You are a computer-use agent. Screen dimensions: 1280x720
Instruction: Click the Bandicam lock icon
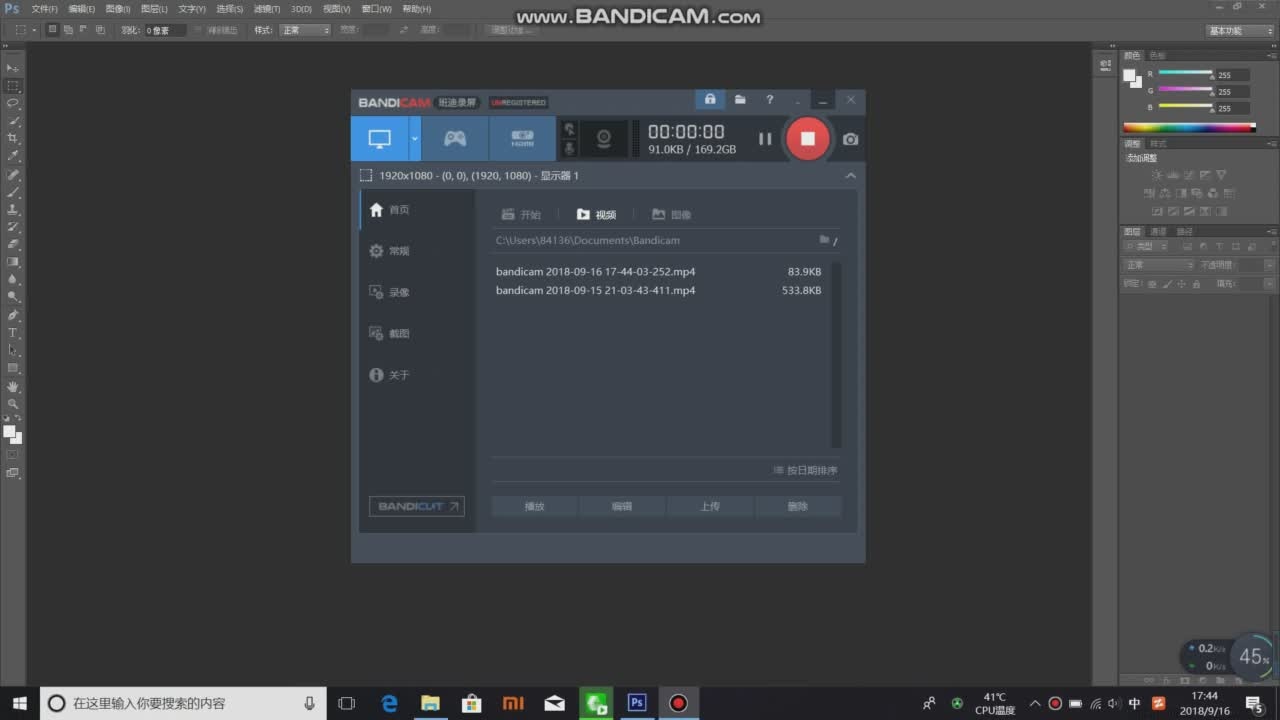(x=710, y=100)
